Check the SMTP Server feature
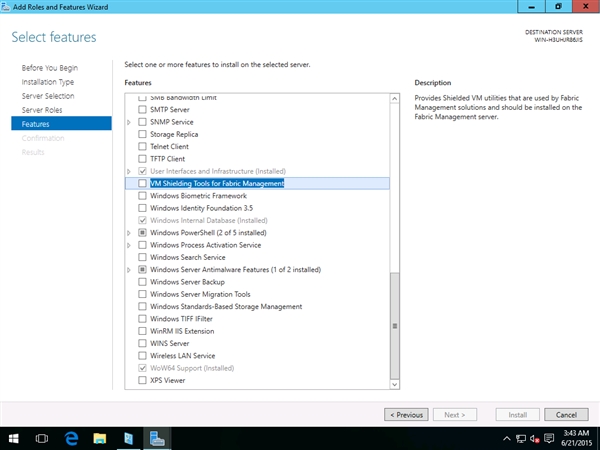 coord(142,110)
